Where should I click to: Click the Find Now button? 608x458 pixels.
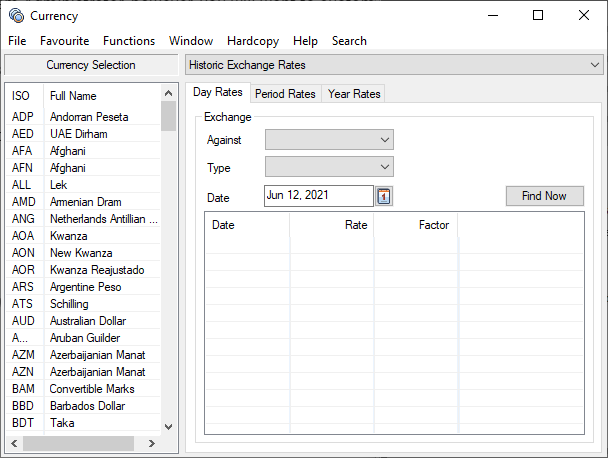coord(544,196)
